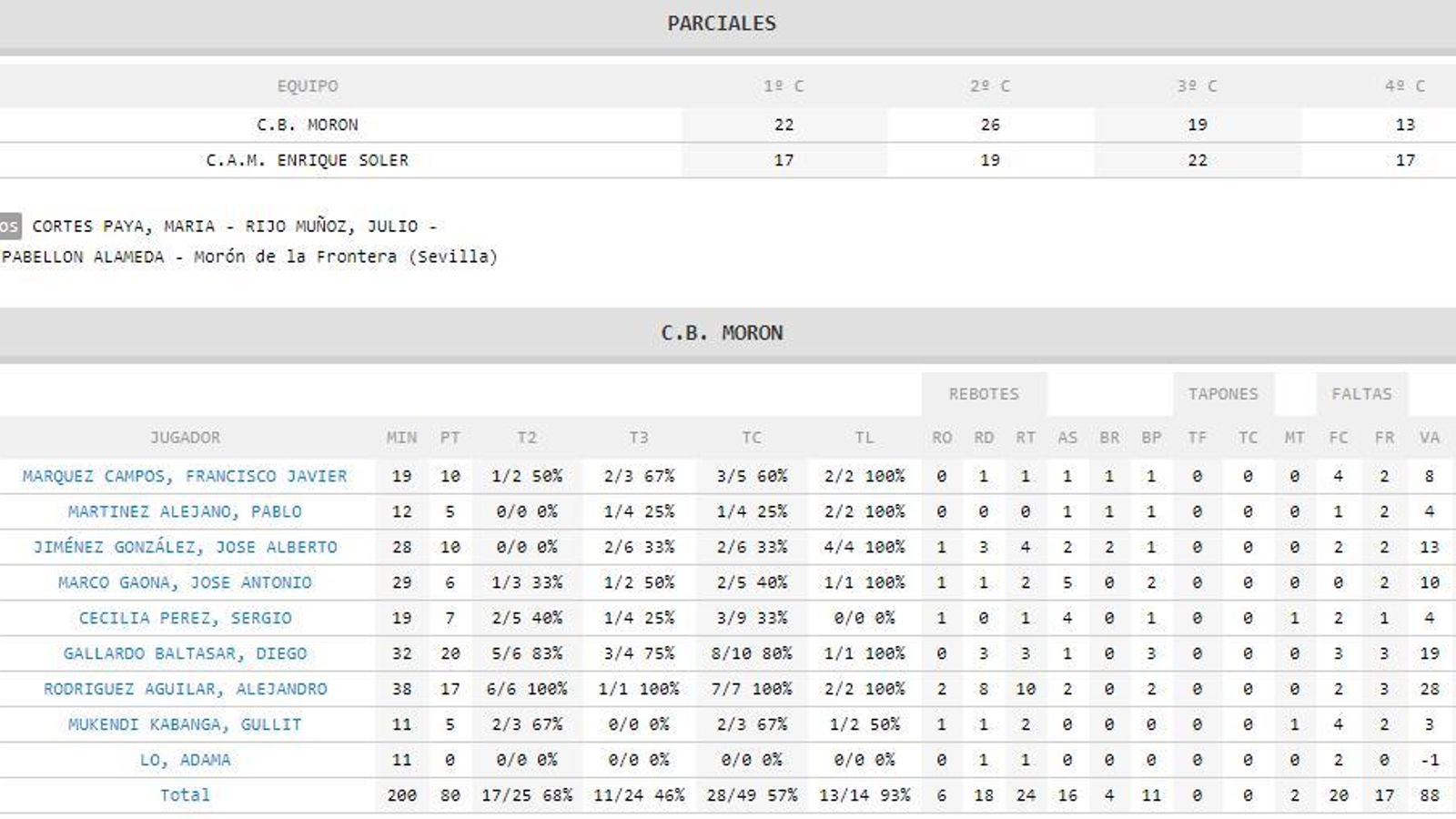Open Martinez Alejano, Pablo player page
Screen dimensions: 1456x819
point(185,511)
